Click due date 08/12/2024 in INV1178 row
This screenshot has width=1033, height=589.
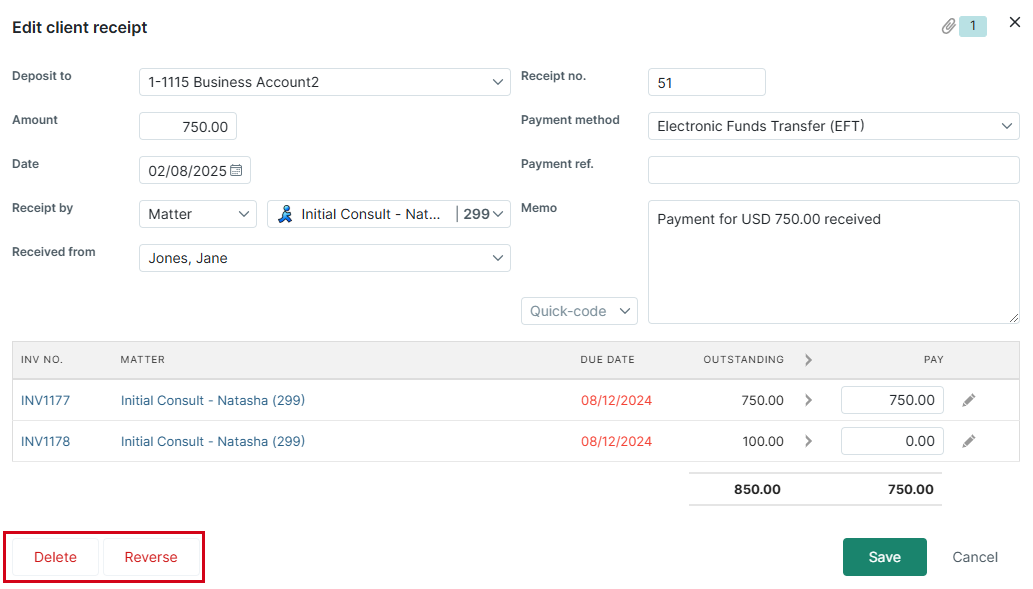point(616,441)
